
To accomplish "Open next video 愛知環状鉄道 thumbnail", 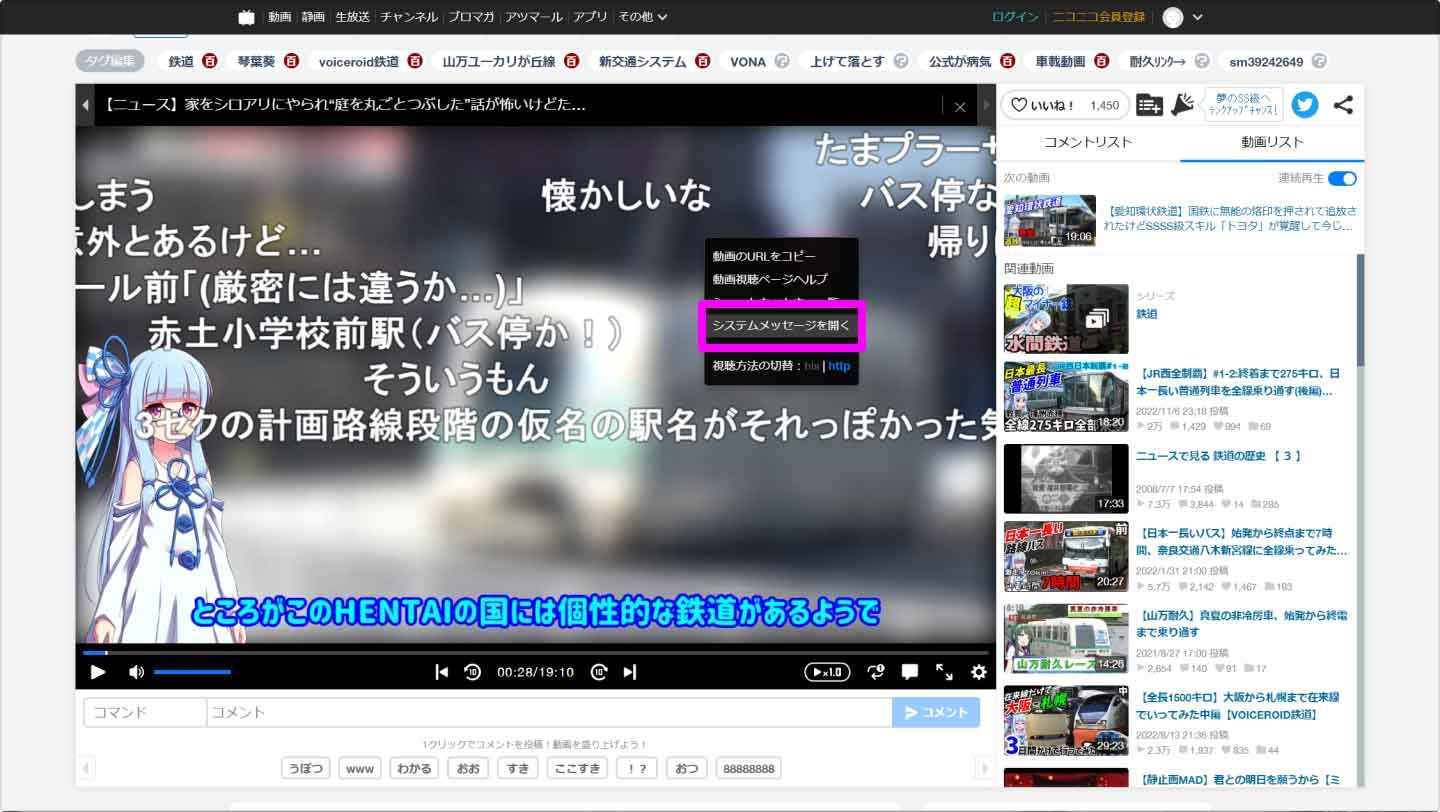I will [1049, 220].
